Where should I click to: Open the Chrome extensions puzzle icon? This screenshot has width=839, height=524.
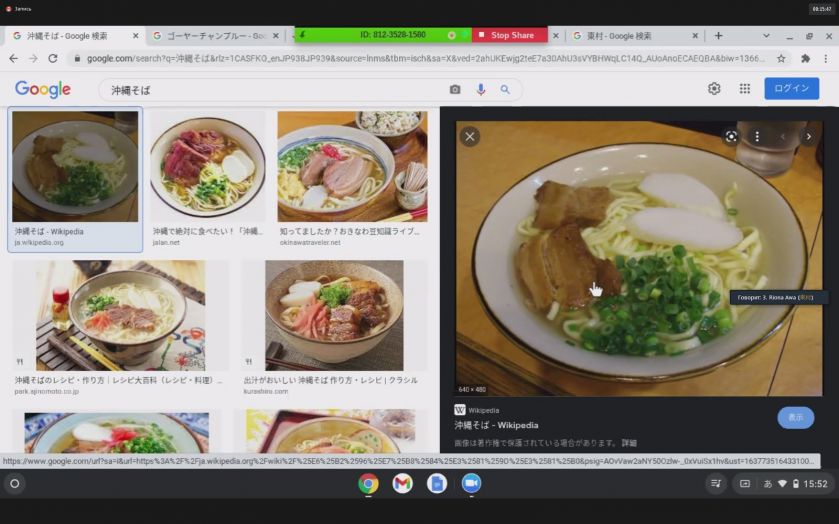point(805,59)
